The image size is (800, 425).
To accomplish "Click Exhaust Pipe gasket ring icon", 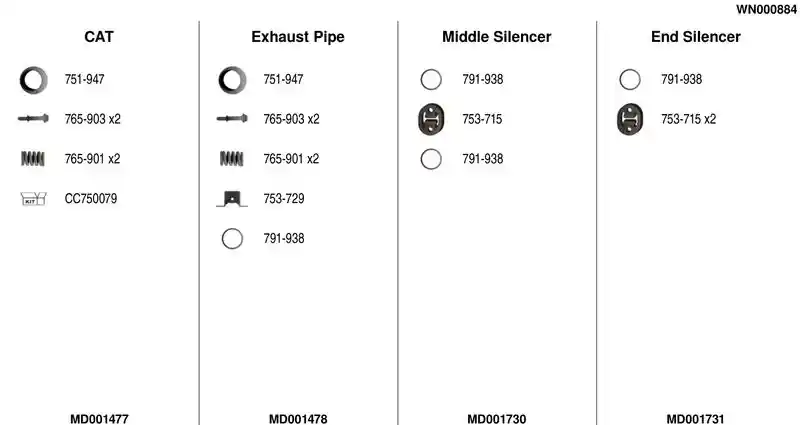I will [232, 80].
